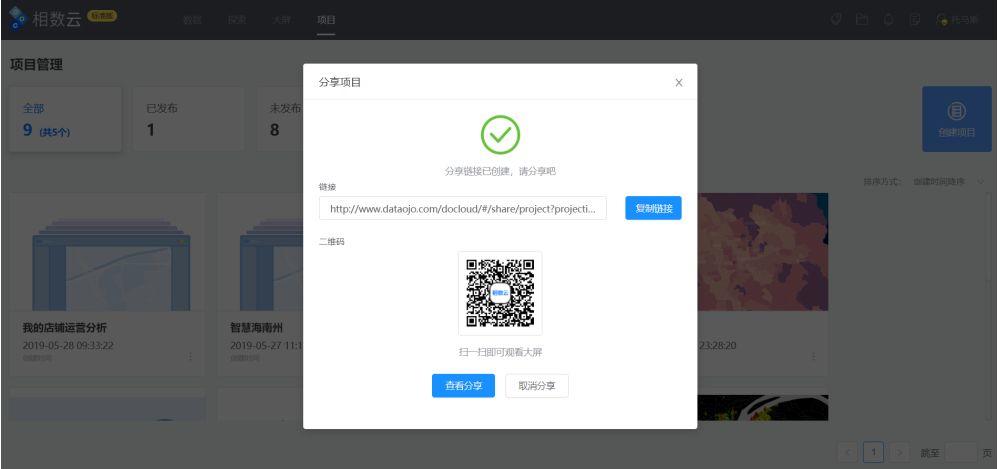Select page 1 in pagination
Image resolution: width=998 pixels, height=469 pixels.
(x=873, y=452)
